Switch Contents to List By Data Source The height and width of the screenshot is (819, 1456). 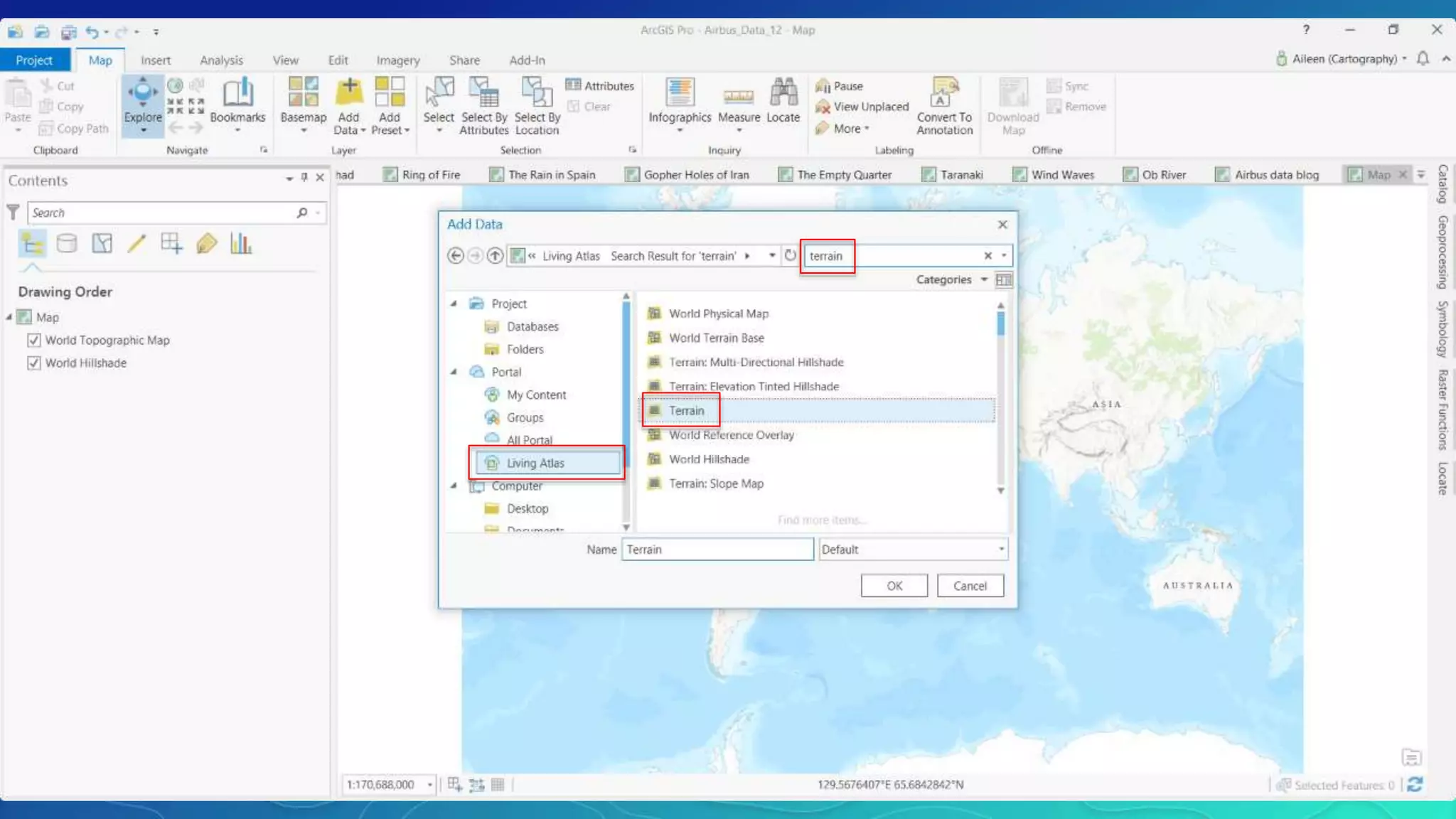(x=67, y=244)
